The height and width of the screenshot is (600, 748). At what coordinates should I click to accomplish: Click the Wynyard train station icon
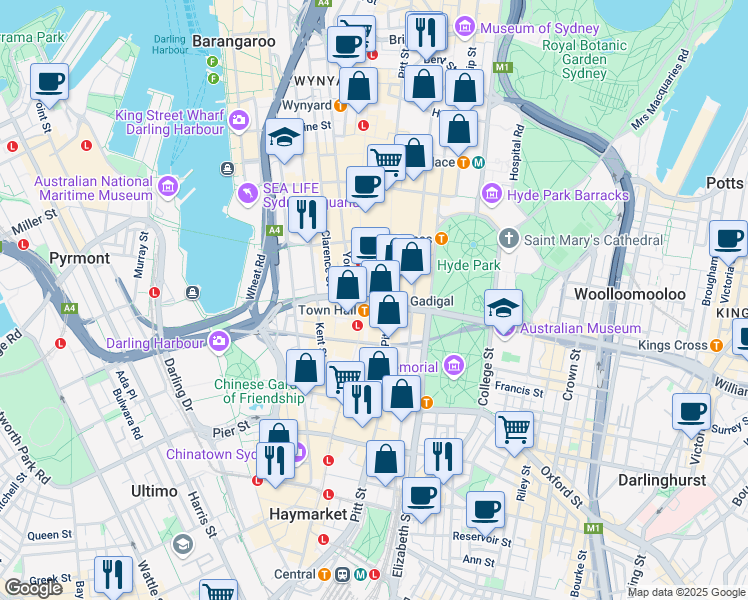[340, 106]
